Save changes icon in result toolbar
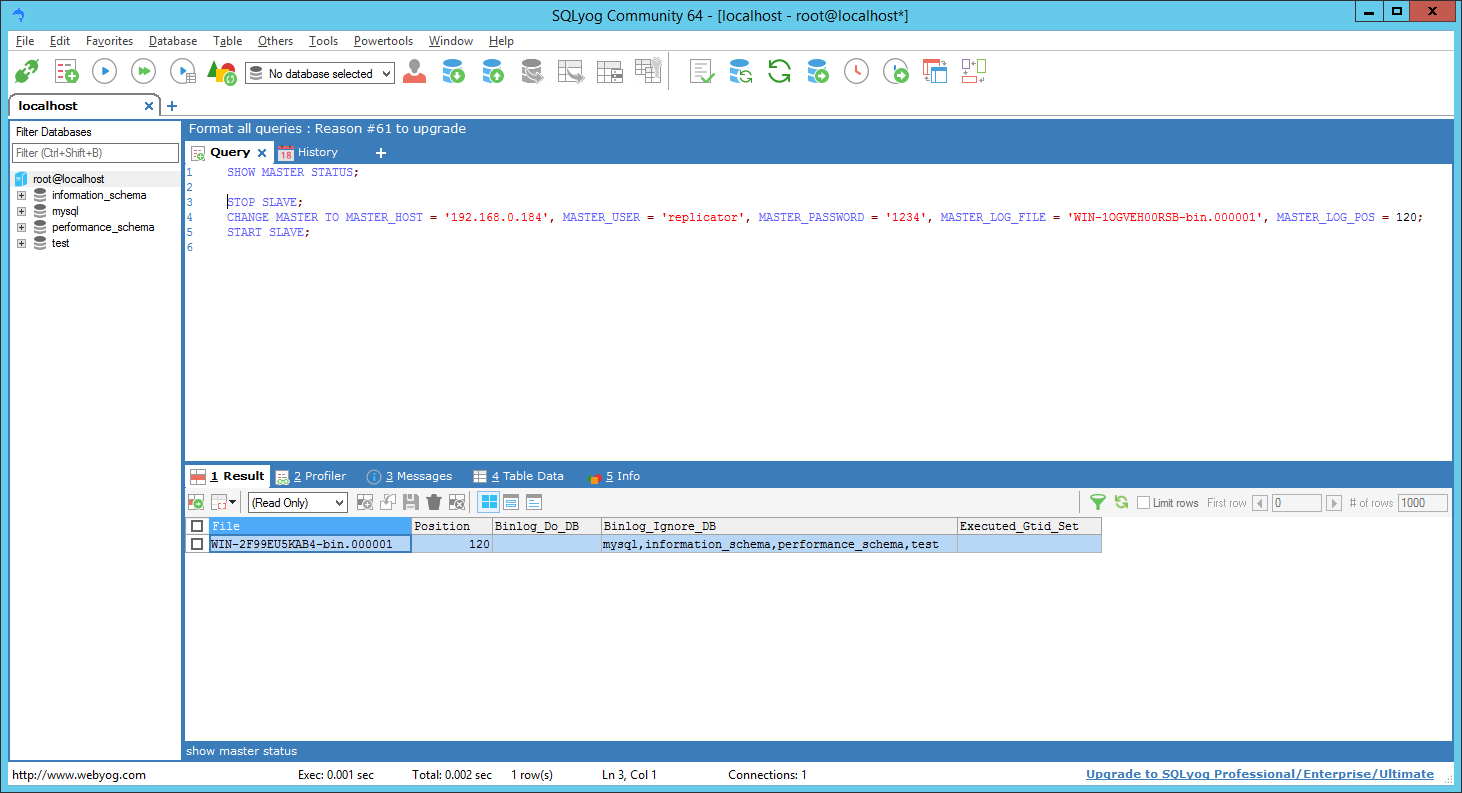Screen dimensions: 1462x793 click(411, 502)
